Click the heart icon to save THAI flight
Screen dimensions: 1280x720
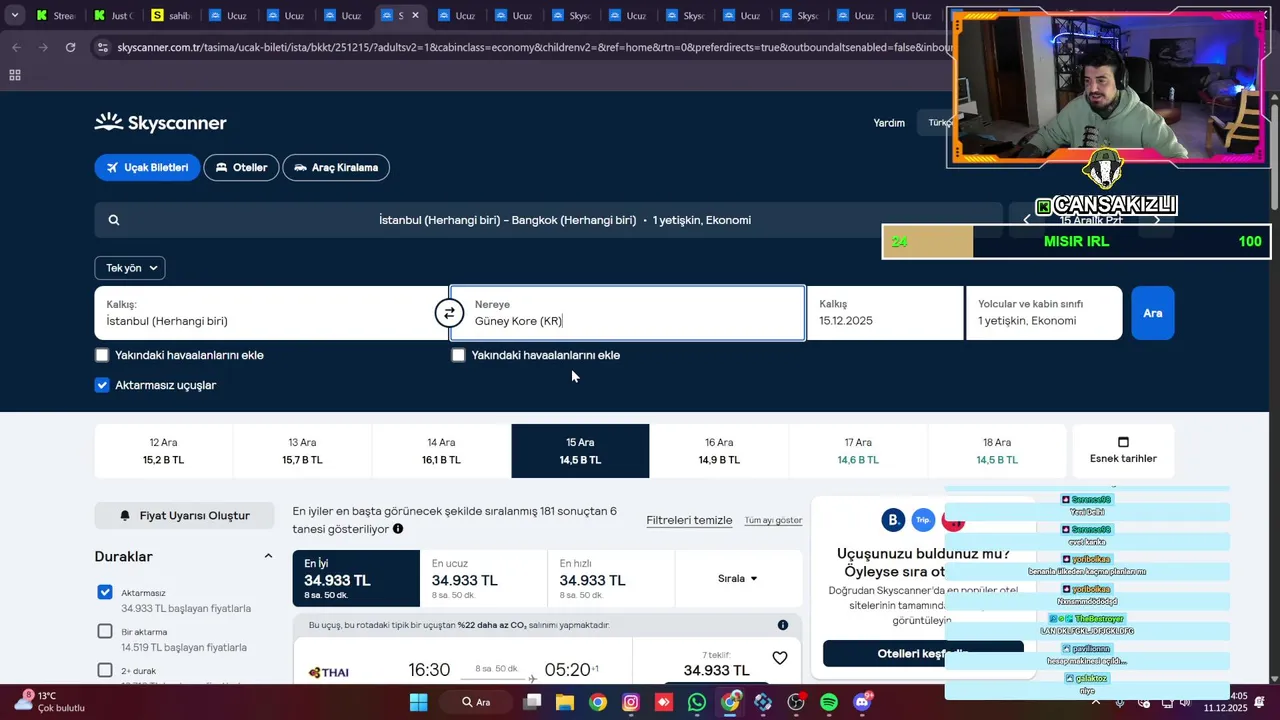[780, 658]
